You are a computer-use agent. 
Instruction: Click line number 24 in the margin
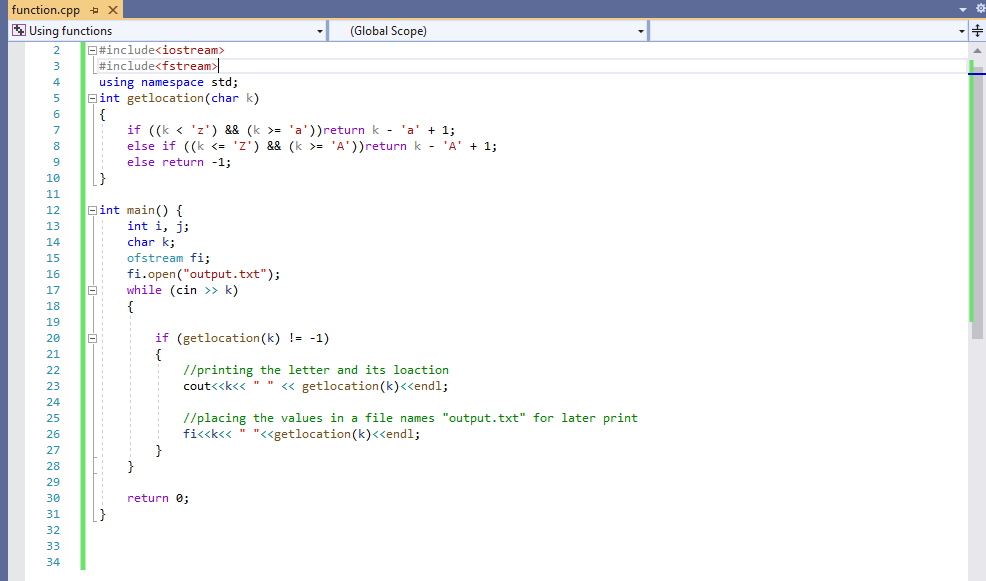[53, 402]
